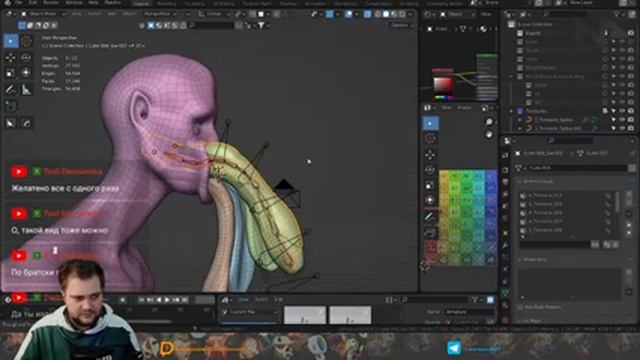Select the Transform tool in 3D viewport toolbar

(x=26, y=73)
